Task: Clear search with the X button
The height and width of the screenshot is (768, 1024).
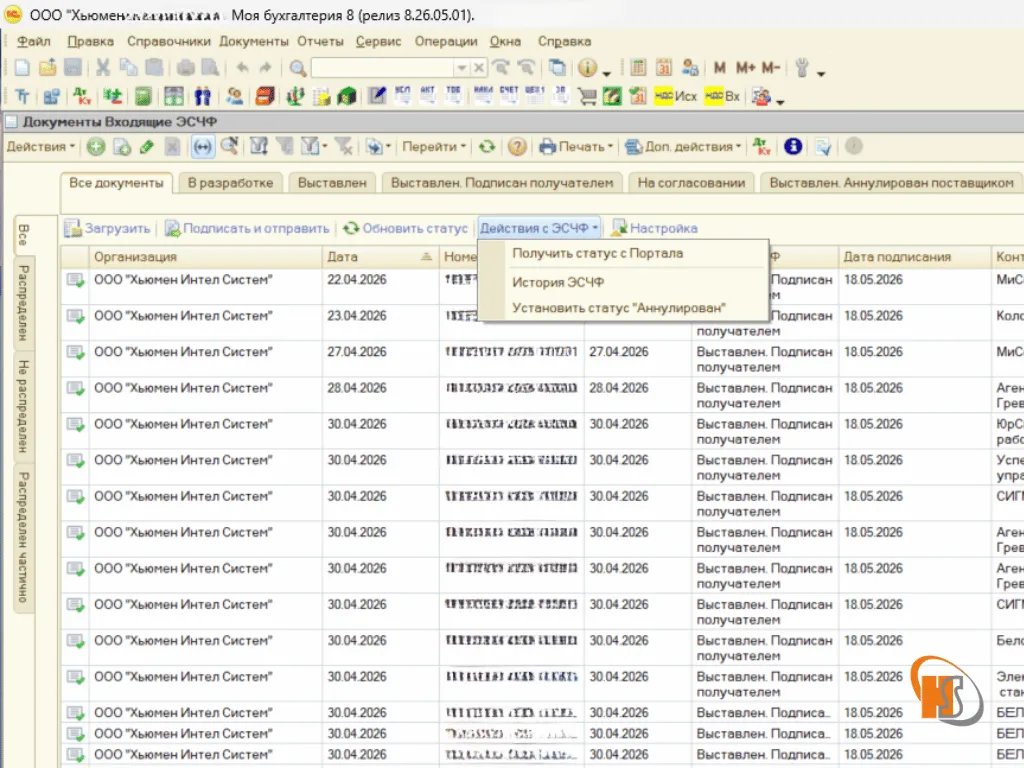Action: [479, 68]
